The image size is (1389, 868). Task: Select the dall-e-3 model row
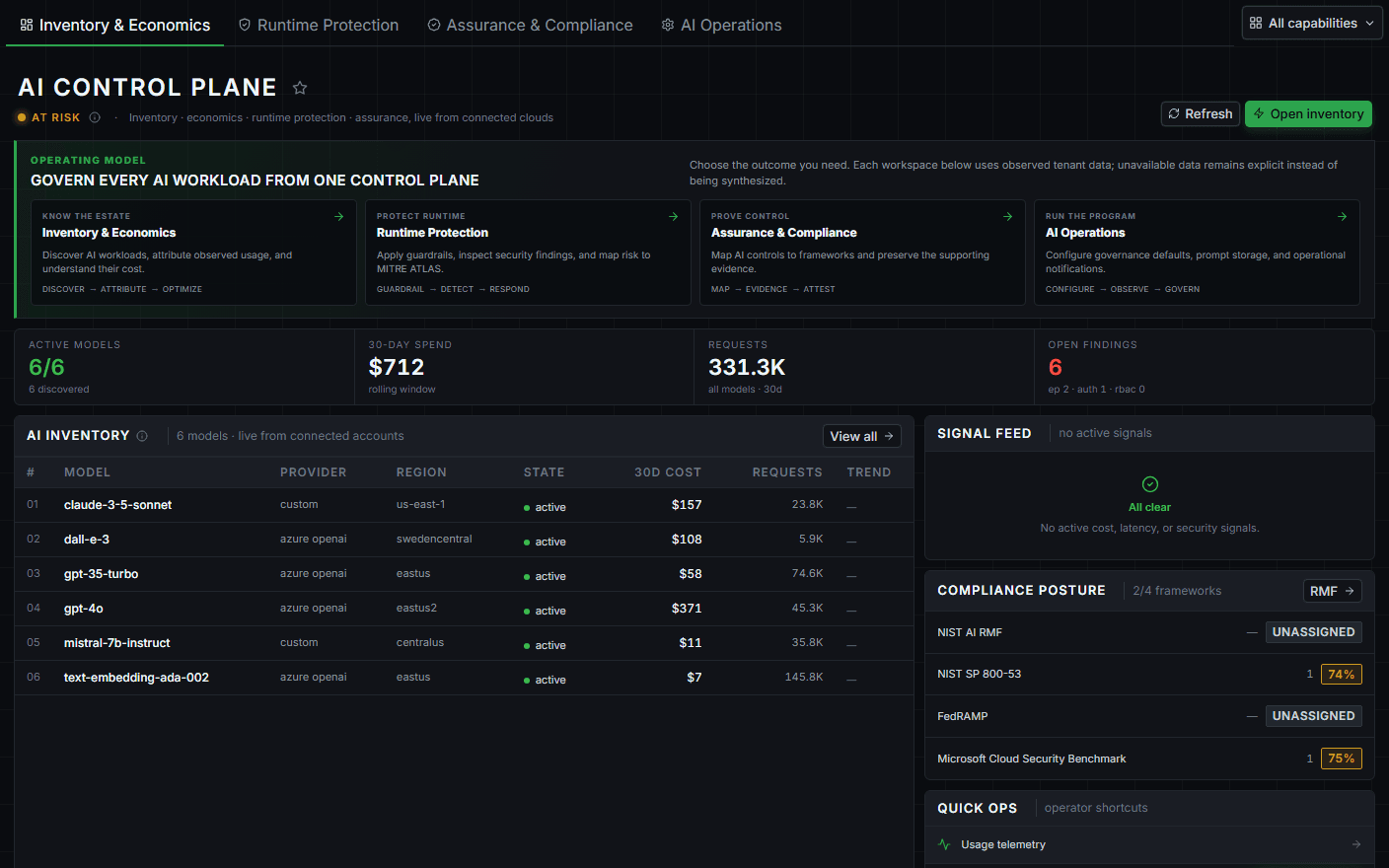[464, 540]
